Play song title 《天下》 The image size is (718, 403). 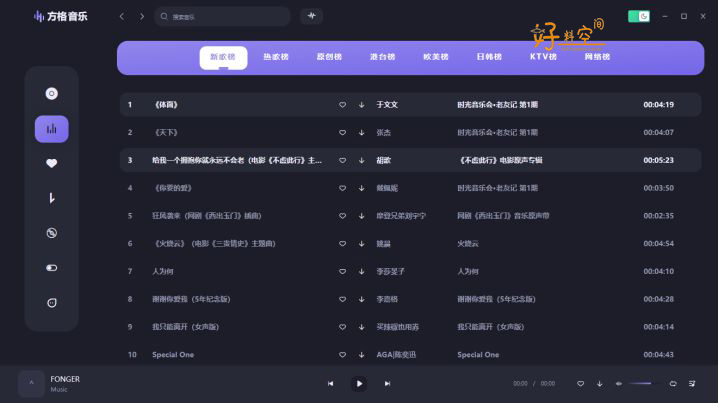[x=166, y=133]
